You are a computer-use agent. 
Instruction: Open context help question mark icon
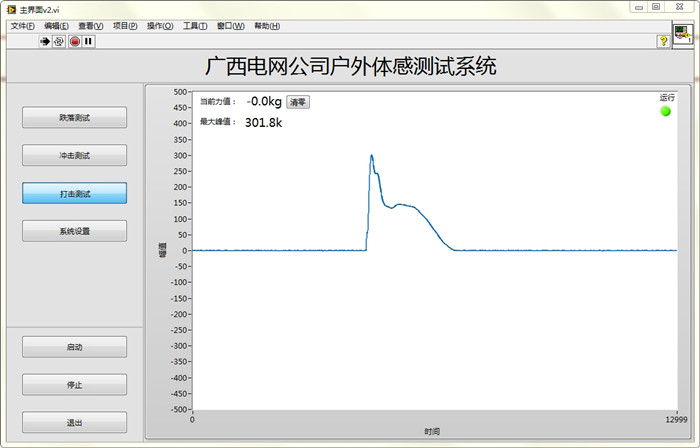(663, 41)
